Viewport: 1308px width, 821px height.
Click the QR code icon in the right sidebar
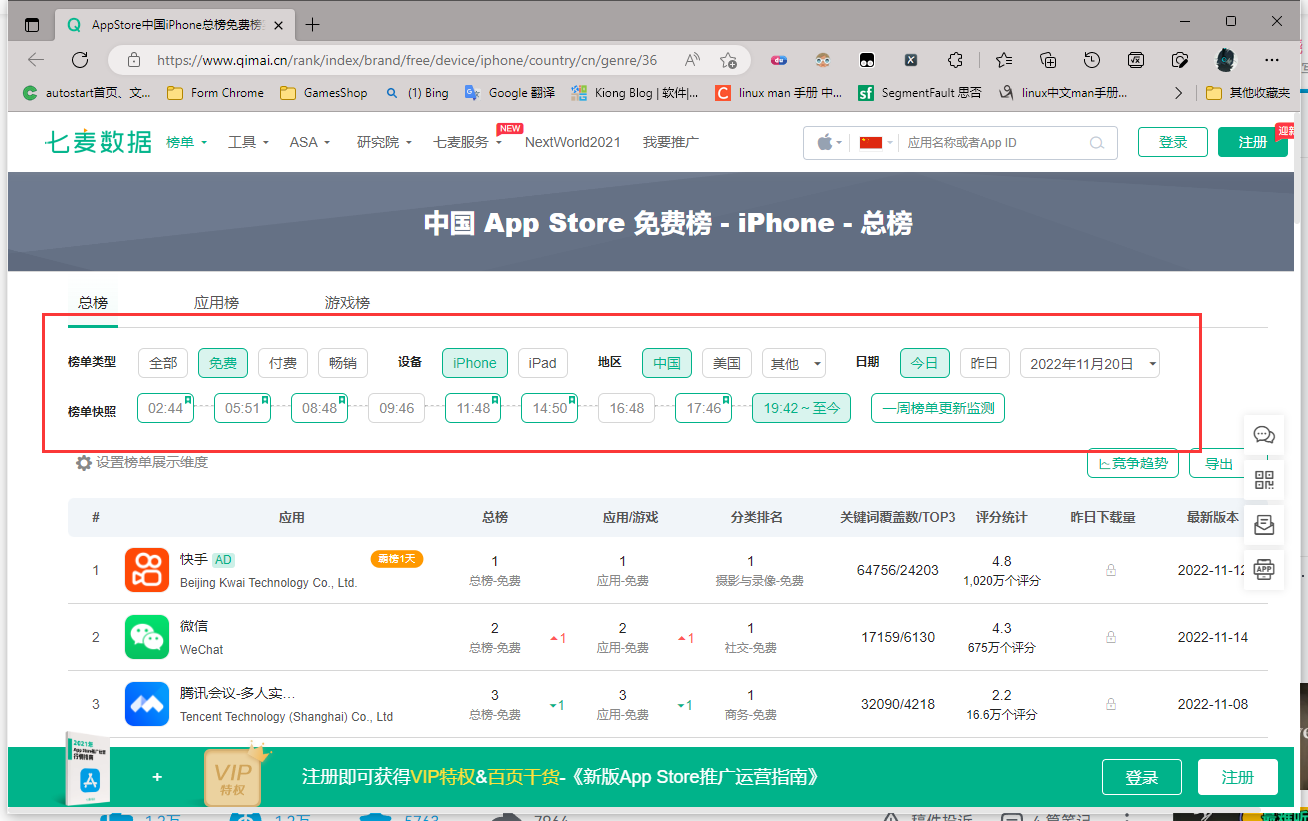coord(1264,479)
